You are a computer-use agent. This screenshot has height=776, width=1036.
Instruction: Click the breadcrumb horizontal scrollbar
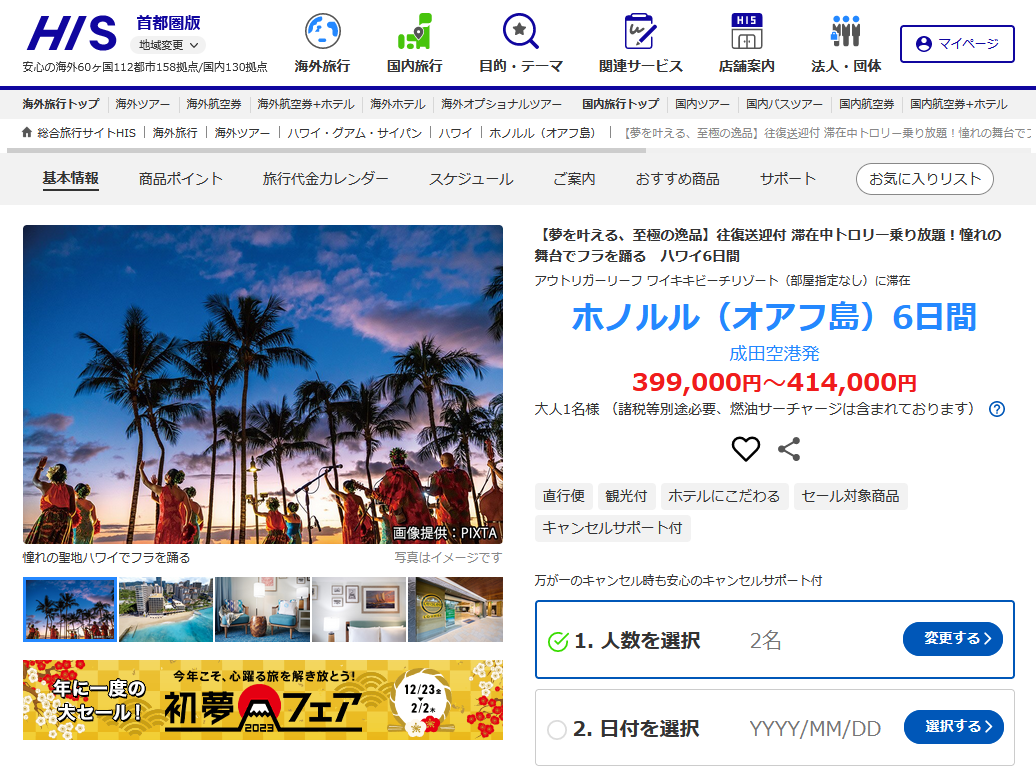coord(327,151)
